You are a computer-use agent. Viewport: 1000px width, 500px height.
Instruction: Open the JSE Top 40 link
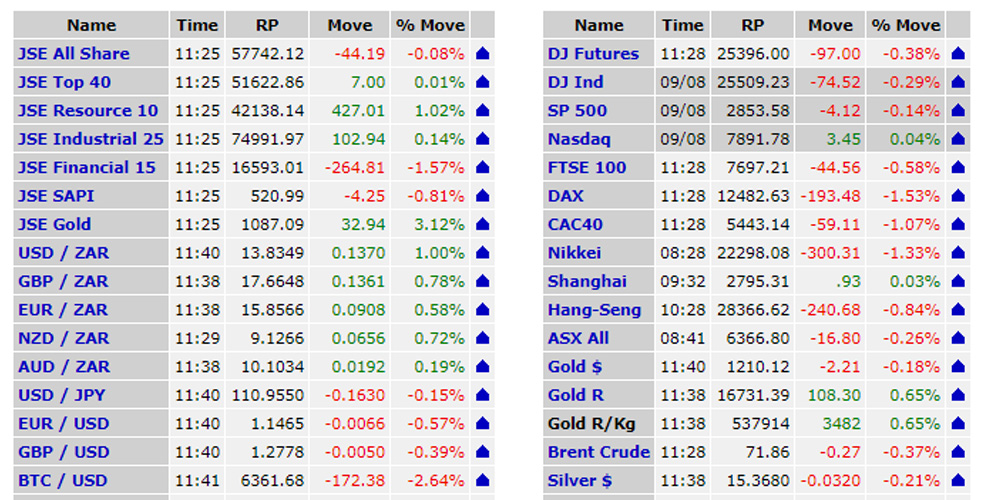coord(64,82)
